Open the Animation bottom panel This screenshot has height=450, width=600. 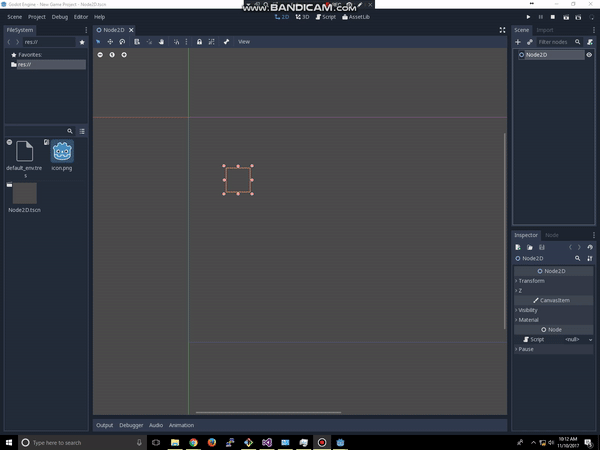click(181, 425)
